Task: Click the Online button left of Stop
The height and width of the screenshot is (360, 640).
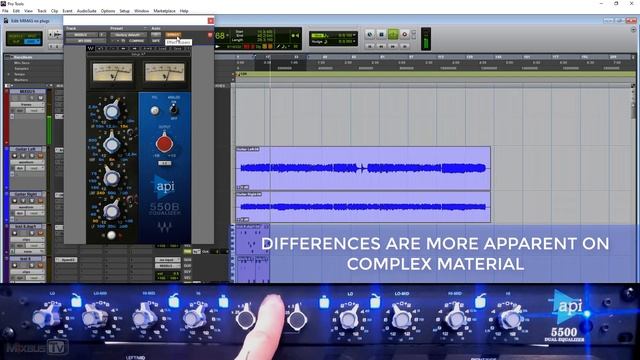Action: pos(370,34)
